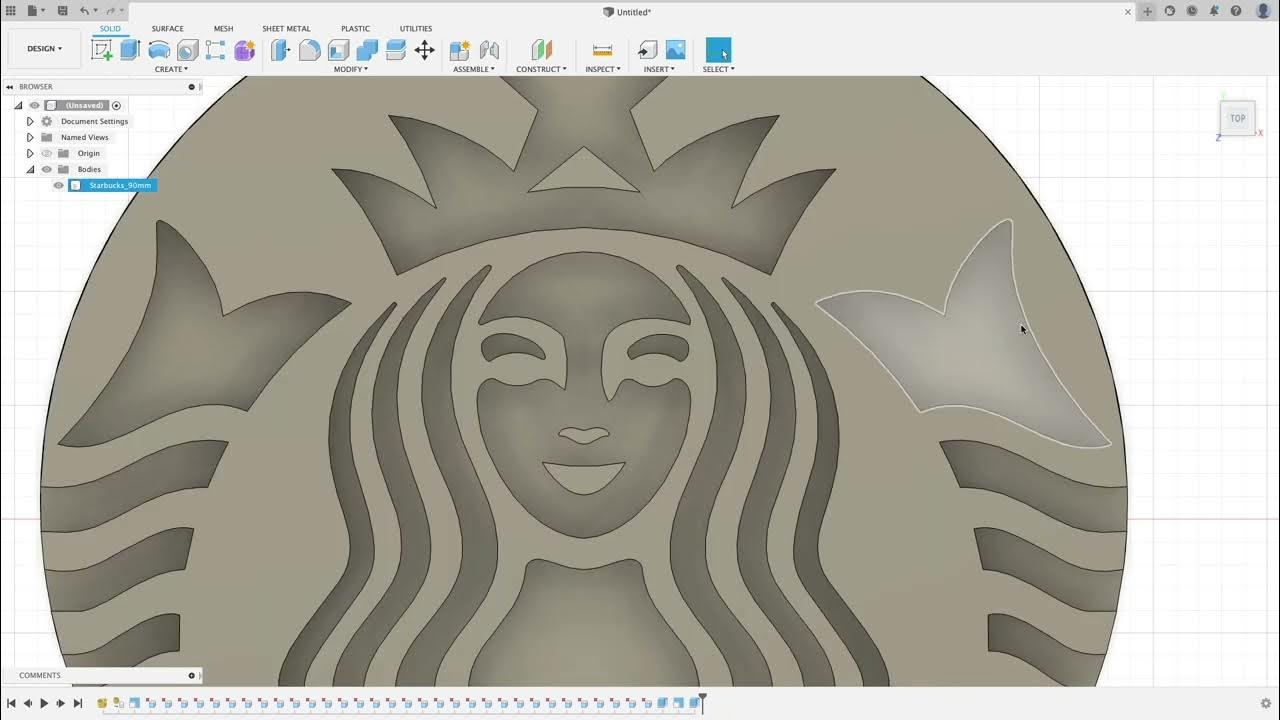Viewport: 1280px width, 720px height.
Task: Open the Select dropdown menu
Action: point(718,69)
